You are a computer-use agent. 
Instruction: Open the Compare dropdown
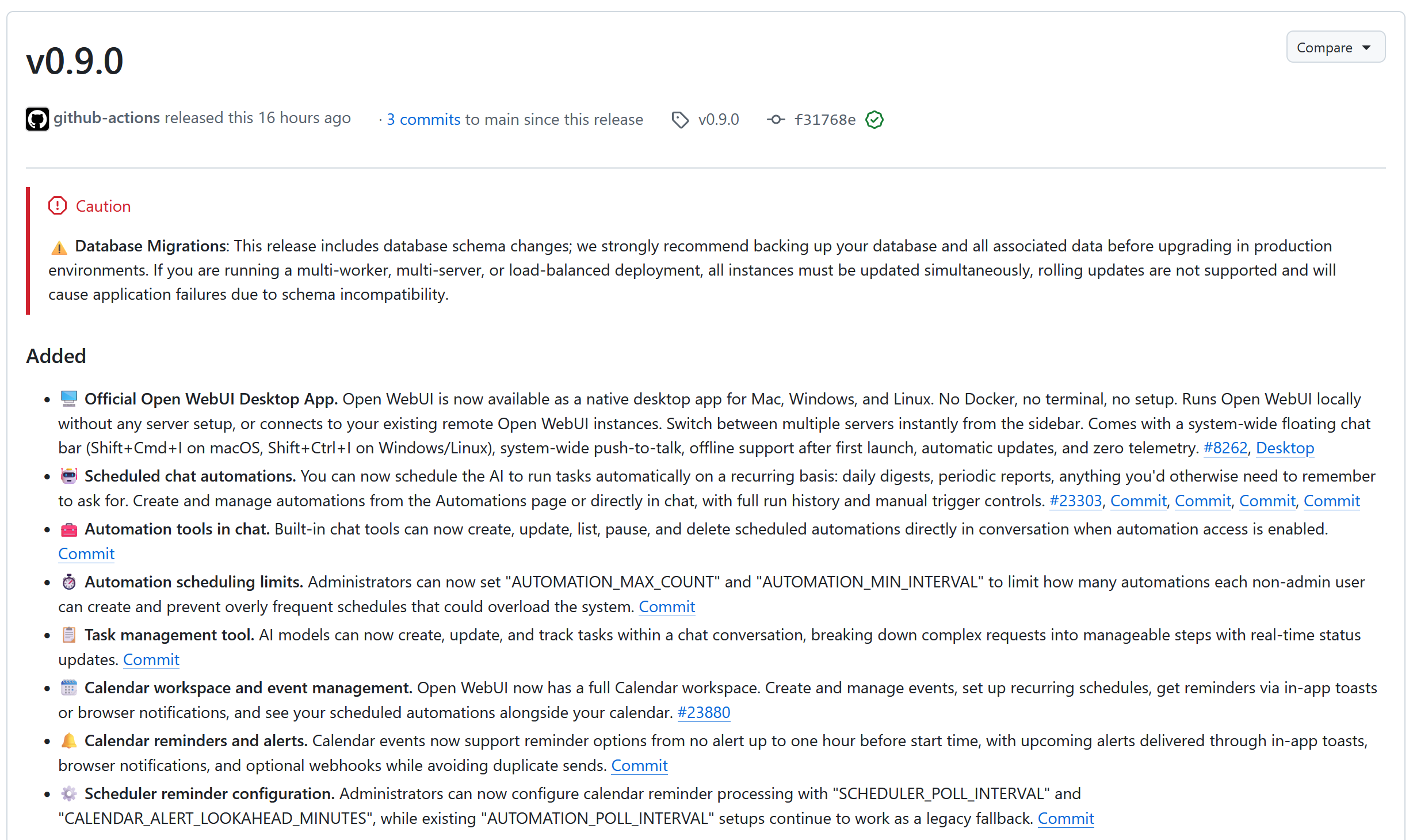[x=1324, y=48]
